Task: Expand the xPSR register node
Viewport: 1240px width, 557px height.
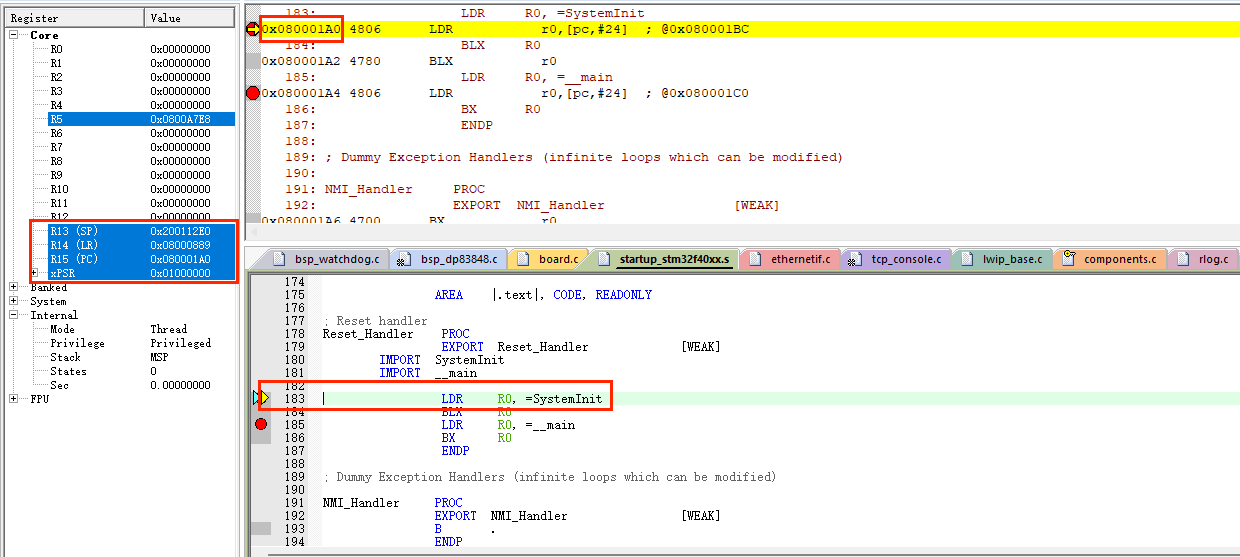Action: pyautogui.click(x=35, y=273)
